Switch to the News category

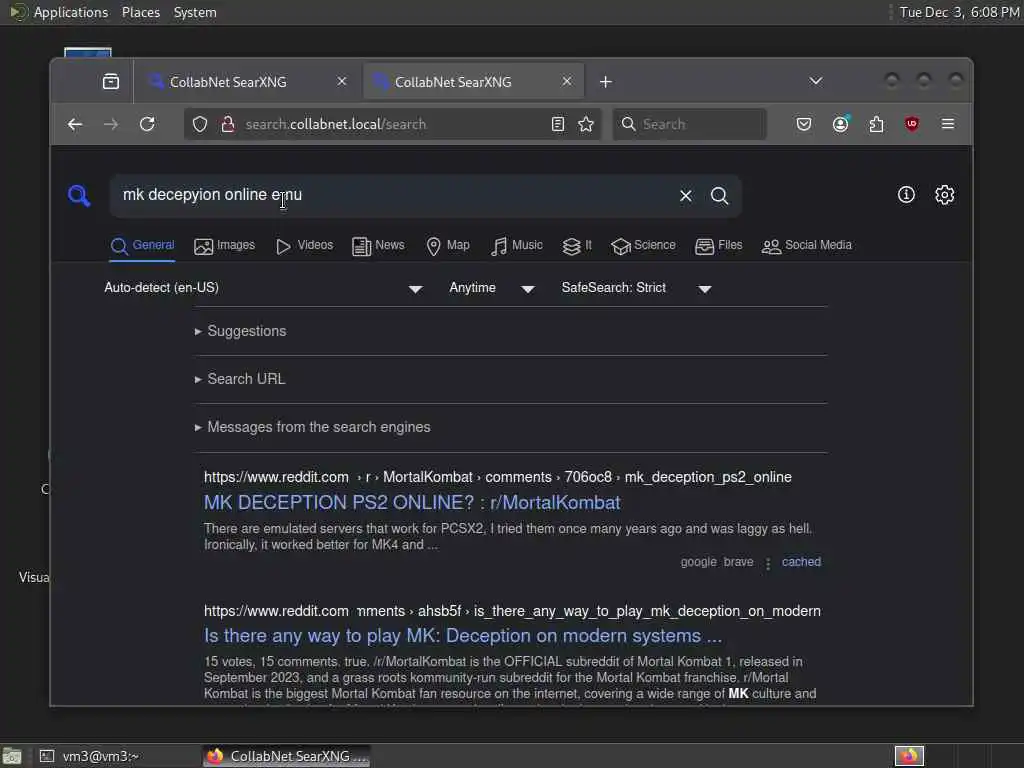378,246
